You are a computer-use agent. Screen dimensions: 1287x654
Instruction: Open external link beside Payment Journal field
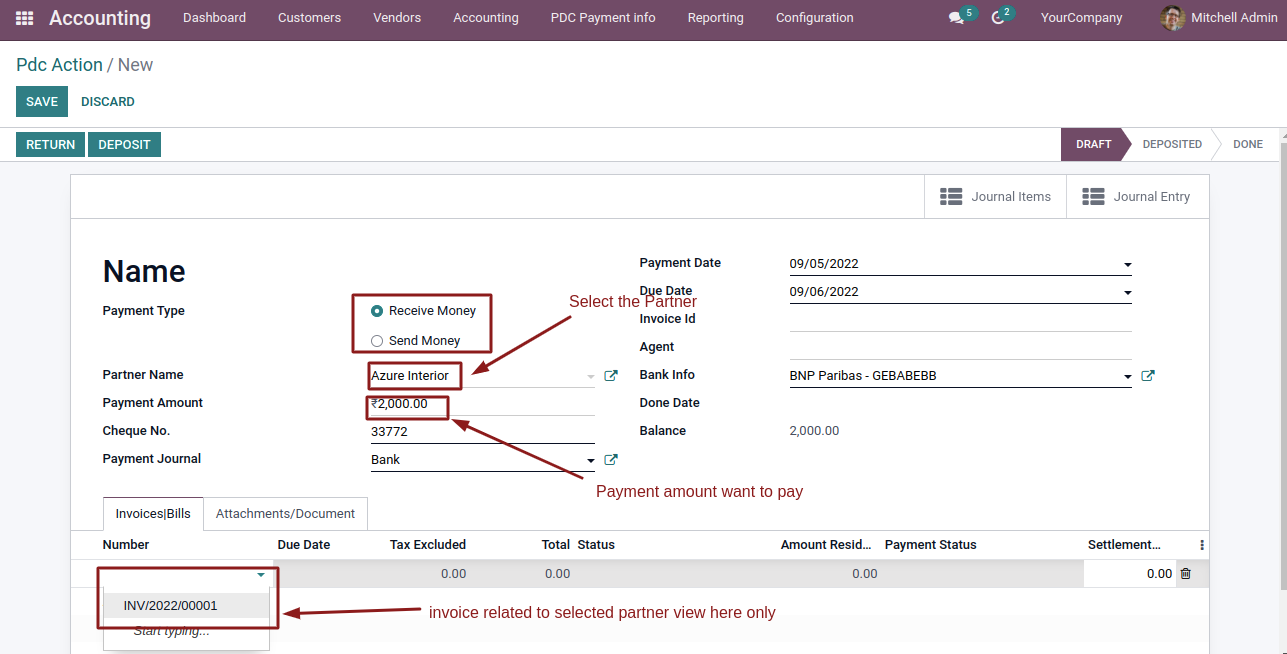click(x=611, y=460)
